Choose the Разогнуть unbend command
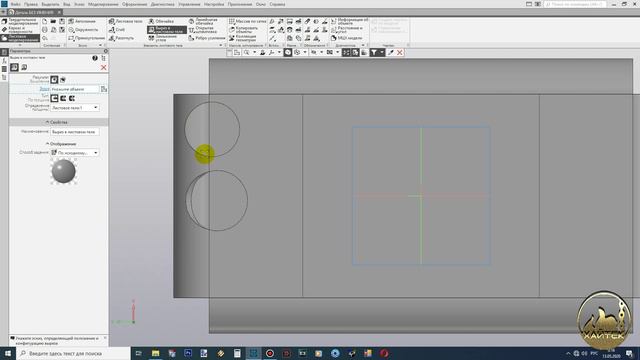The image size is (640, 360). point(121,38)
